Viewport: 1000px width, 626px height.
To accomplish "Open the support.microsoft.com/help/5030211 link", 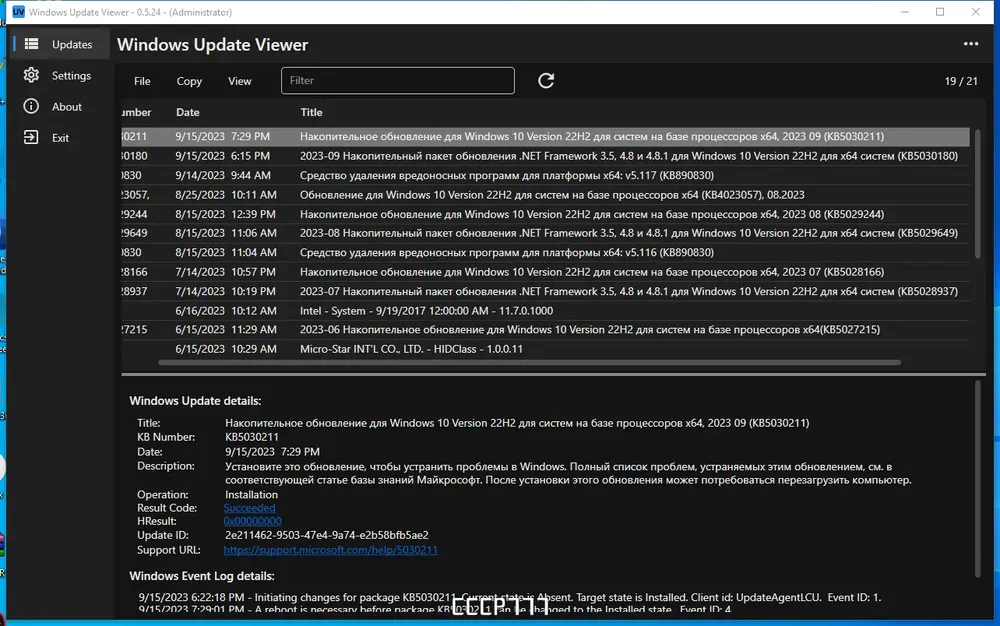I will point(330,550).
